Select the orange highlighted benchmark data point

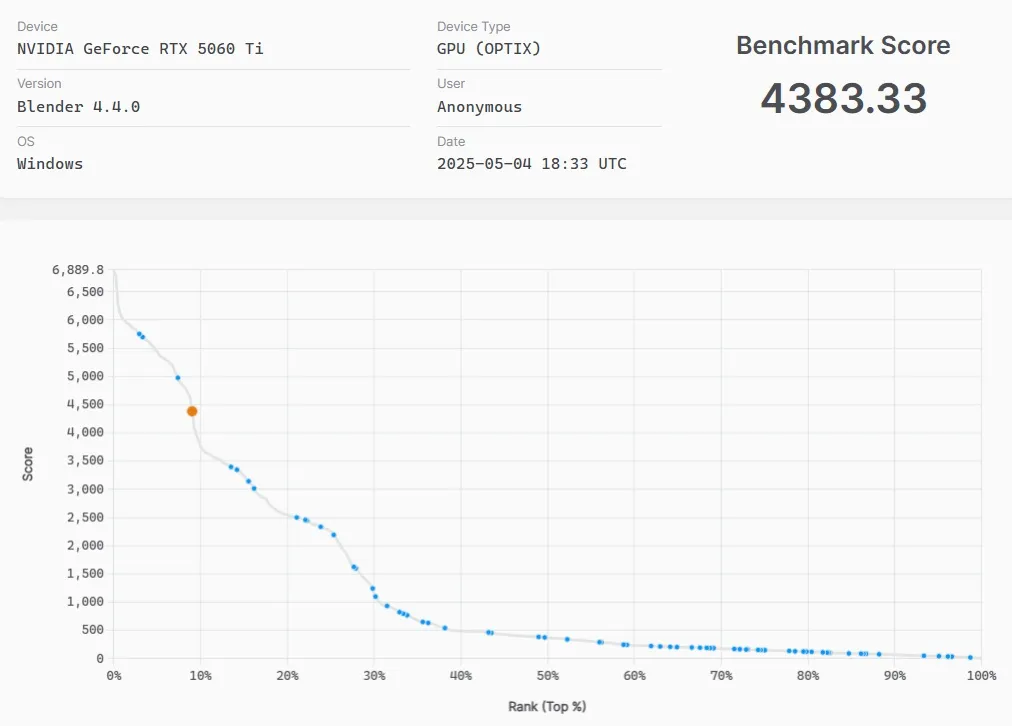(191, 410)
